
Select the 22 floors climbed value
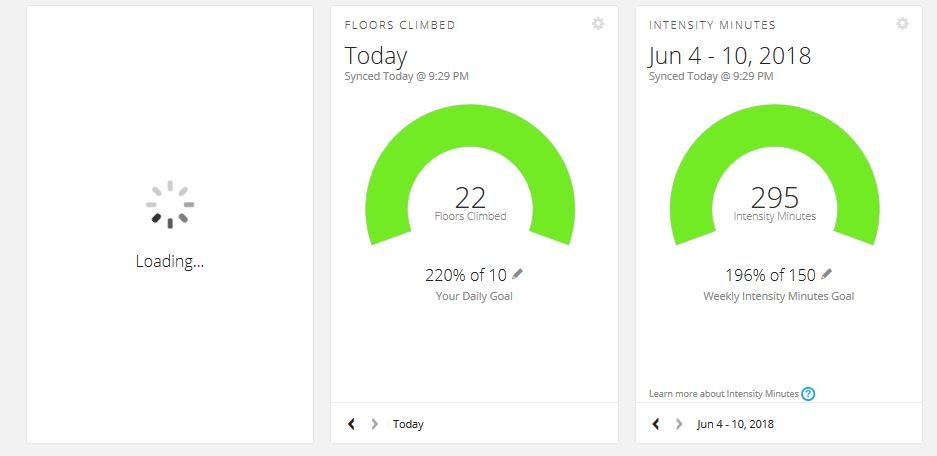tap(470, 197)
